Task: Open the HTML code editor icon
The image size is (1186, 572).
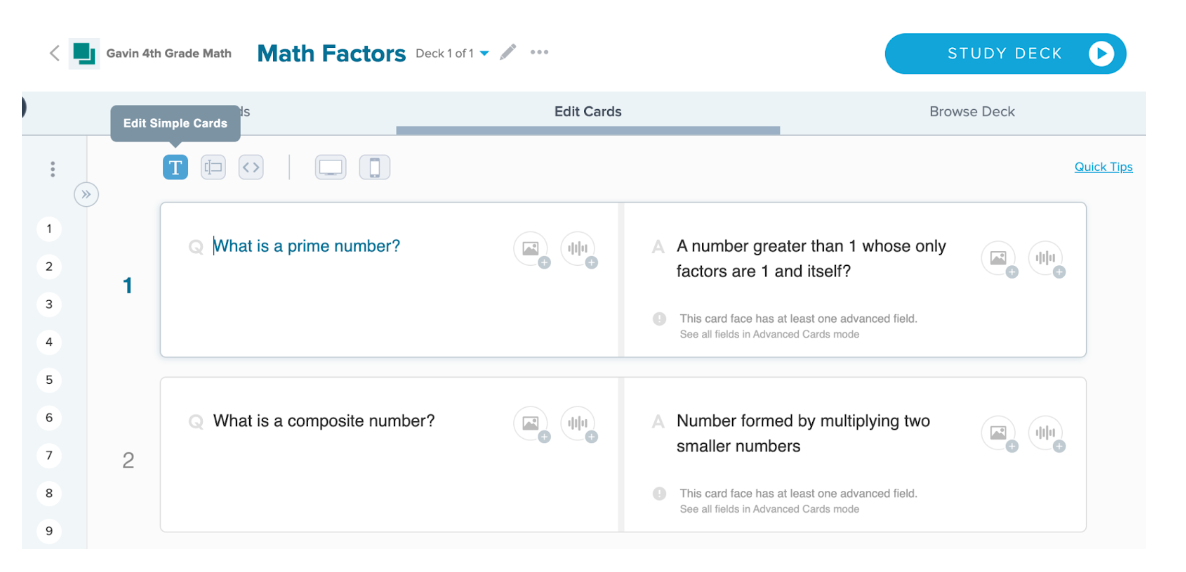Action: click(x=251, y=167)
